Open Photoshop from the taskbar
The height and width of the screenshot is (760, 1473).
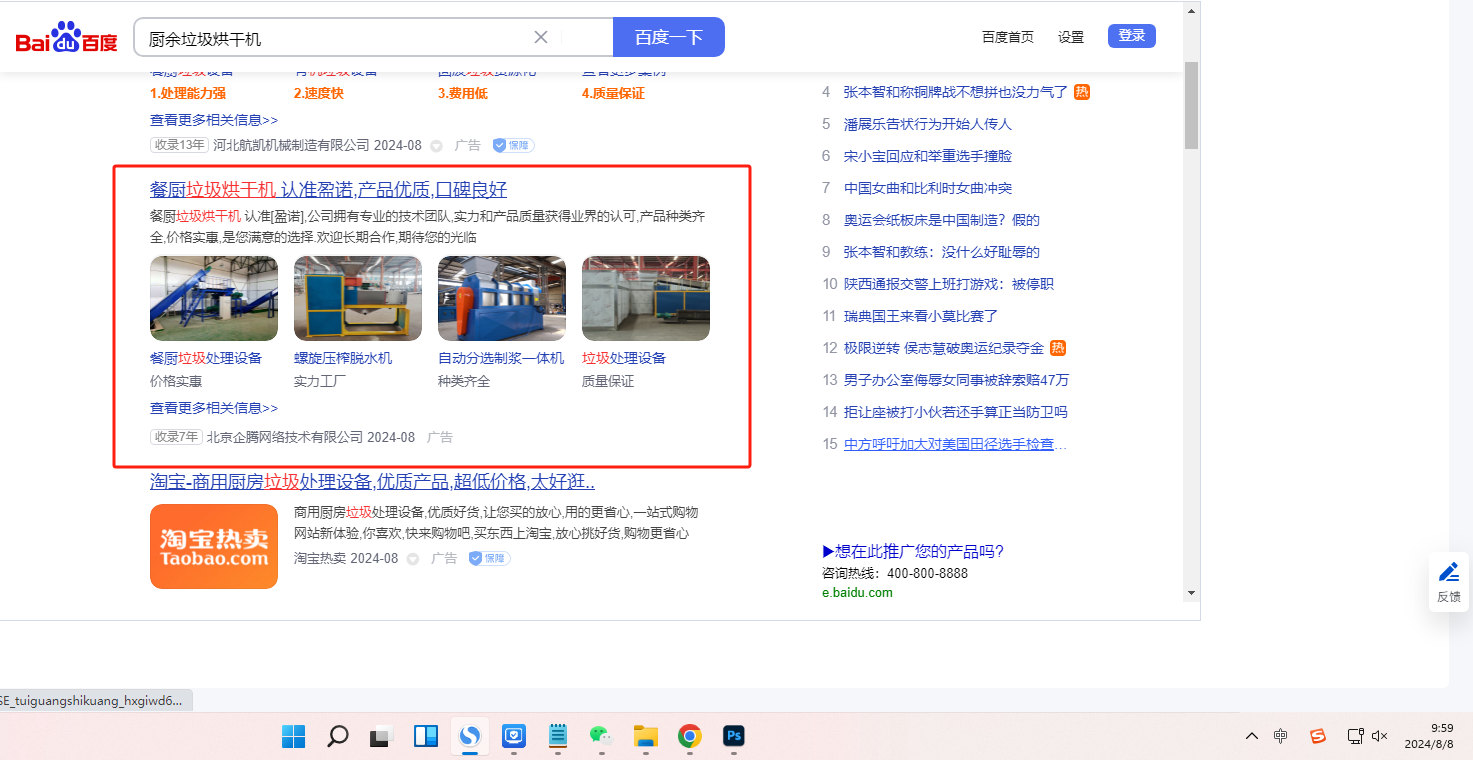(x=733, y=737)
